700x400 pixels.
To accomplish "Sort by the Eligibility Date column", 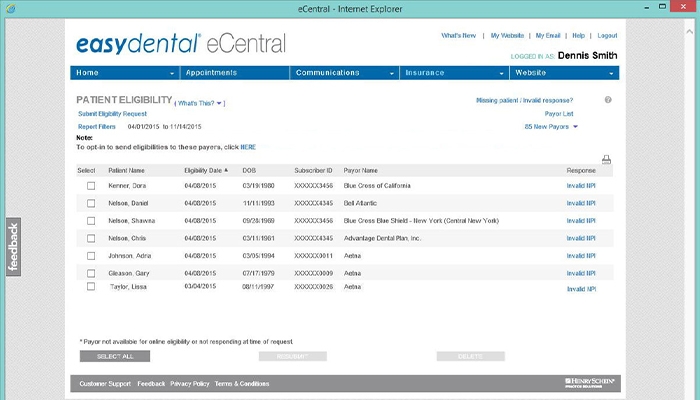I will 206,171.
